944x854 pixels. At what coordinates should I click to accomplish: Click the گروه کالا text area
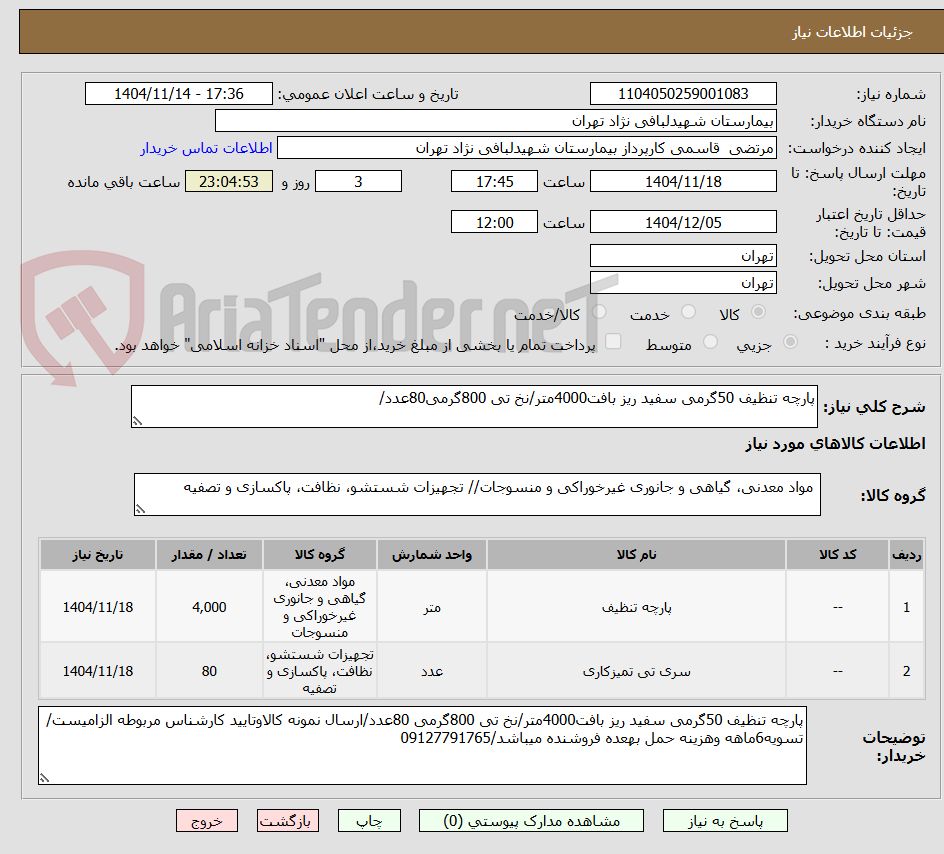coord(477,494)
